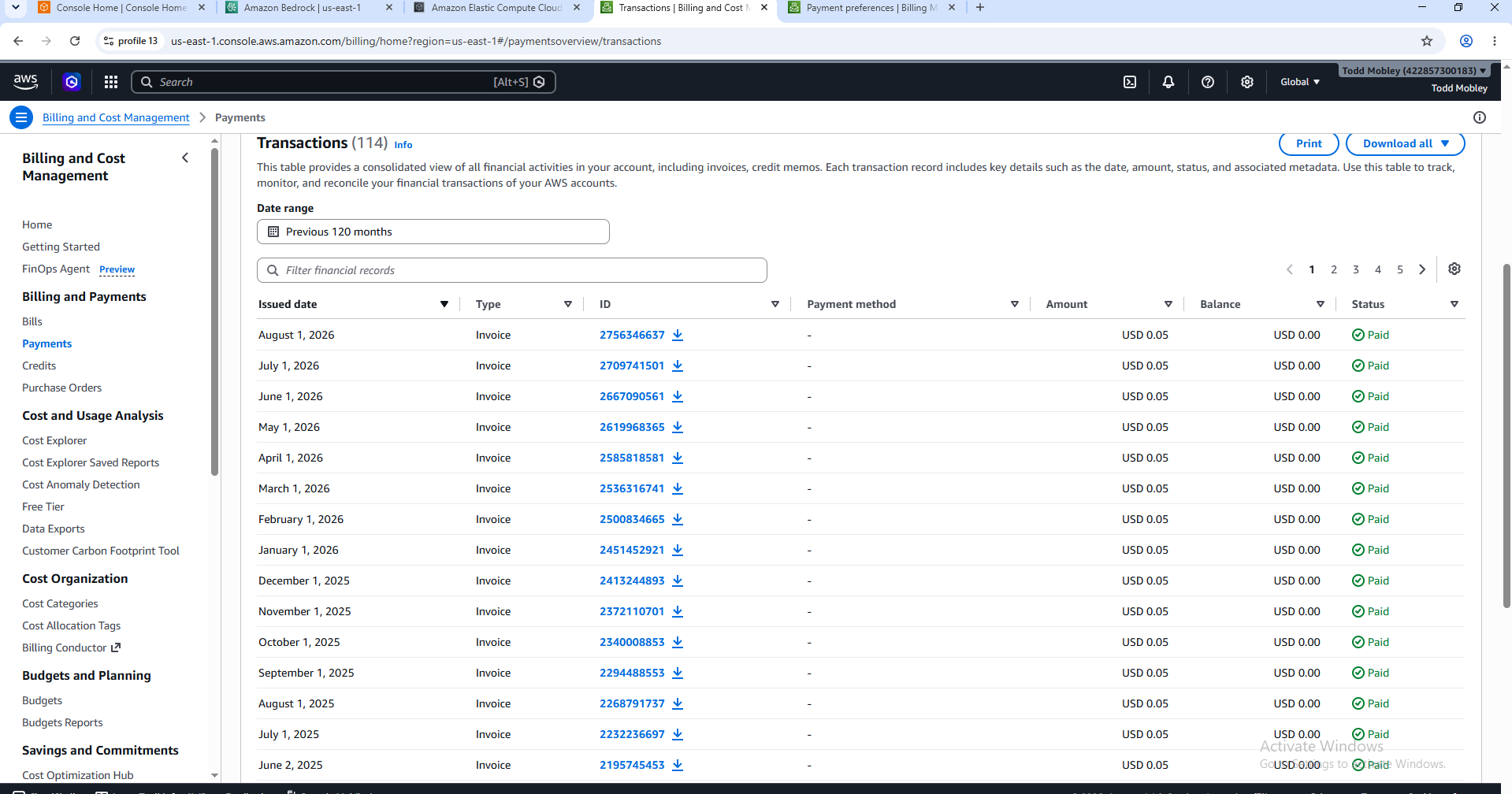Download invoice 2709741501
The height and width of the screenshot is (794, 1512).
tap(678, 365)
